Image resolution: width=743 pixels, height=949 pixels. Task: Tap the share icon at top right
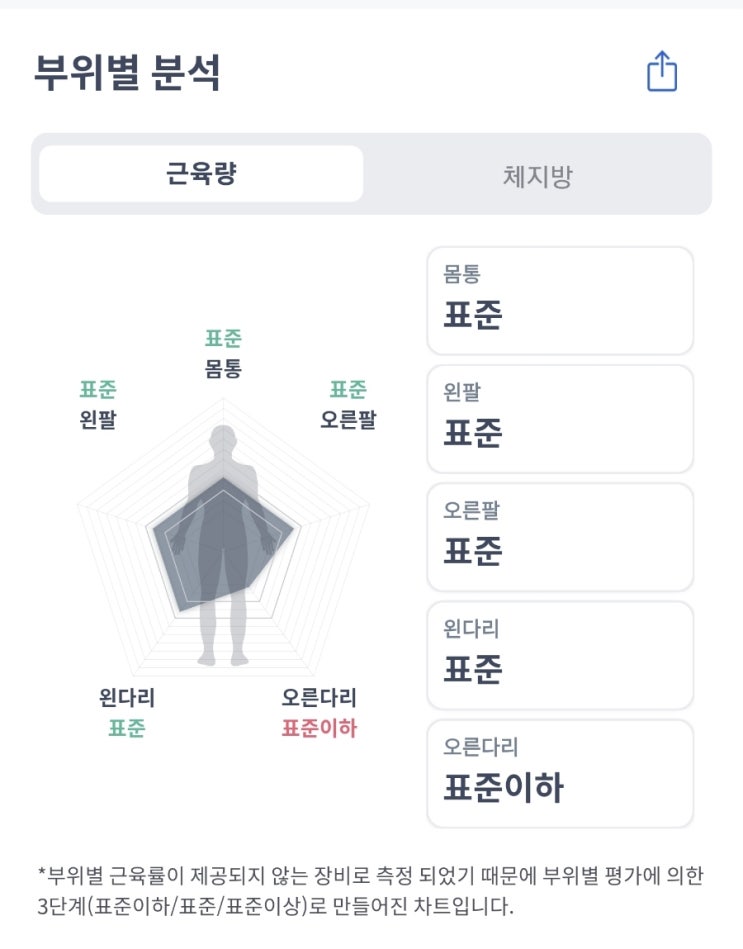coord(662,72)
